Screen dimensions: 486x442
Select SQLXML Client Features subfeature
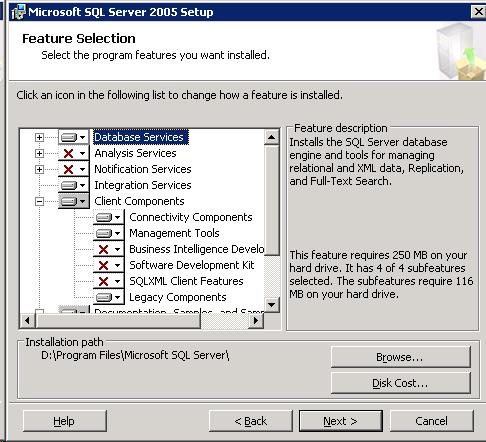click(186, 281)
